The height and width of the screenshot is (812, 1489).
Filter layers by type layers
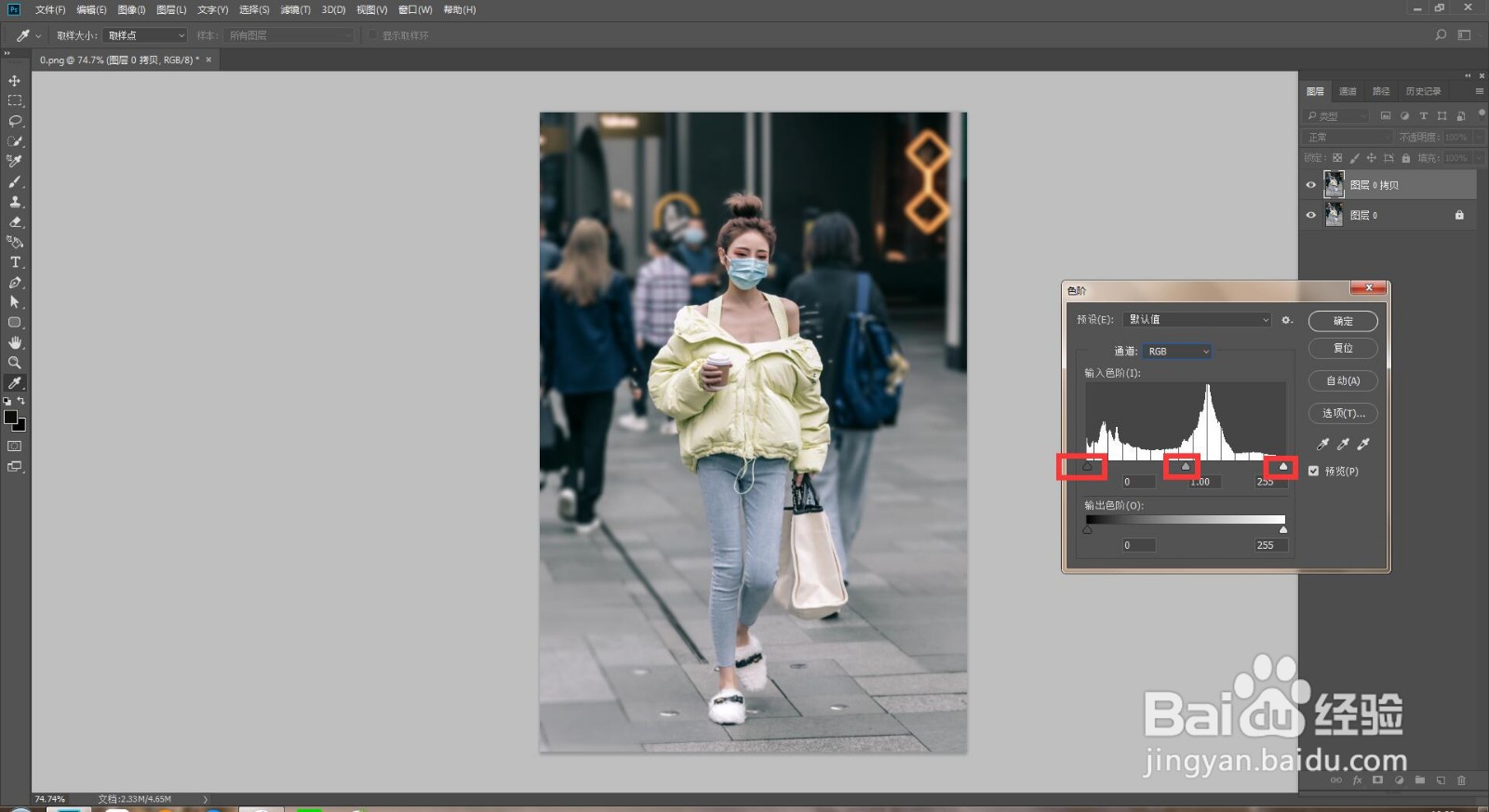tap(1423, 116)
